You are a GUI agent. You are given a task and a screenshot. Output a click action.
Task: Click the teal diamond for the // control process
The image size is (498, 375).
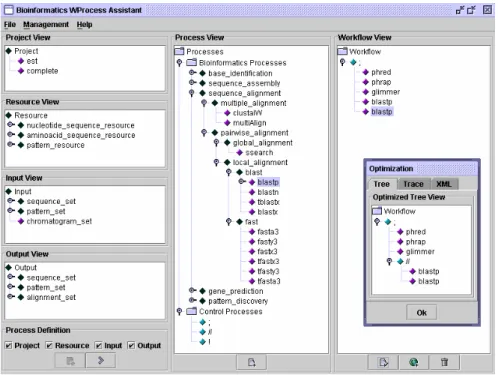tap(202, 332)
